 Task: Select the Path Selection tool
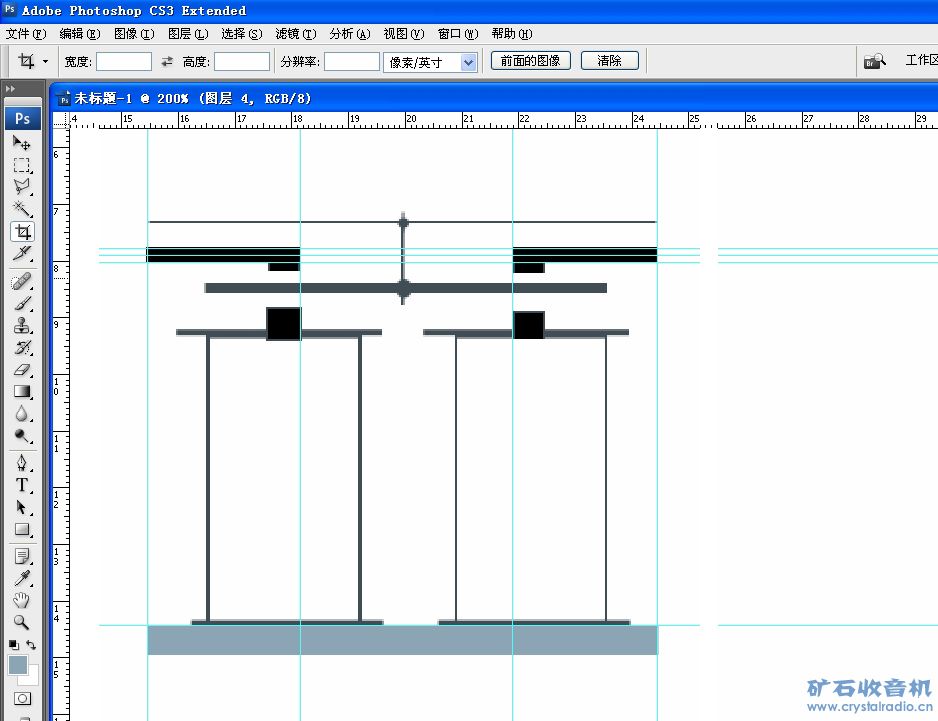pos(22,507)
